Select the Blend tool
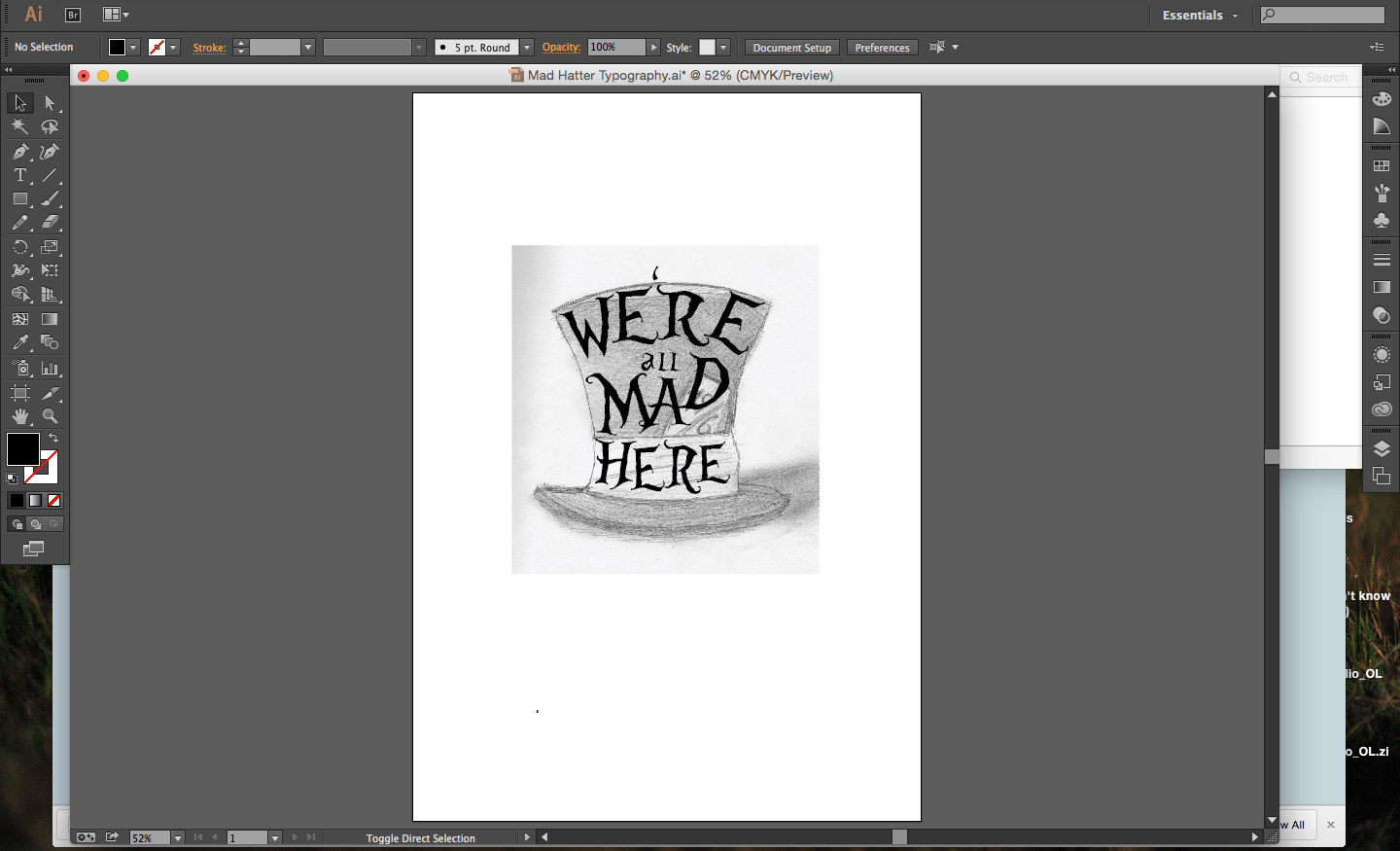 (50, 342)
